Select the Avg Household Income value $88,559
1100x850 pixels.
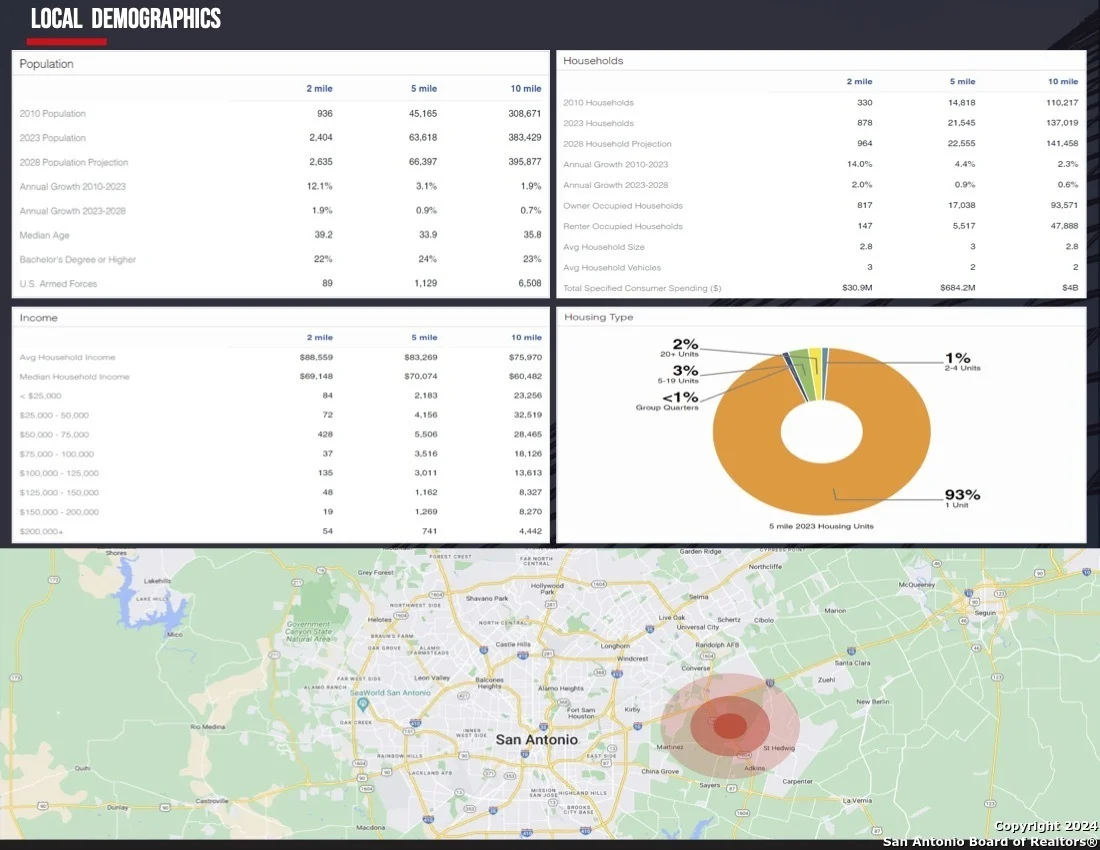point(316,357)
